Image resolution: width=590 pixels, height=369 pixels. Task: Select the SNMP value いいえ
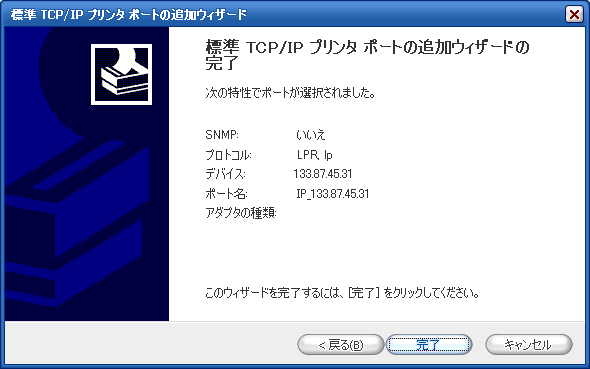tap(310, 135)
